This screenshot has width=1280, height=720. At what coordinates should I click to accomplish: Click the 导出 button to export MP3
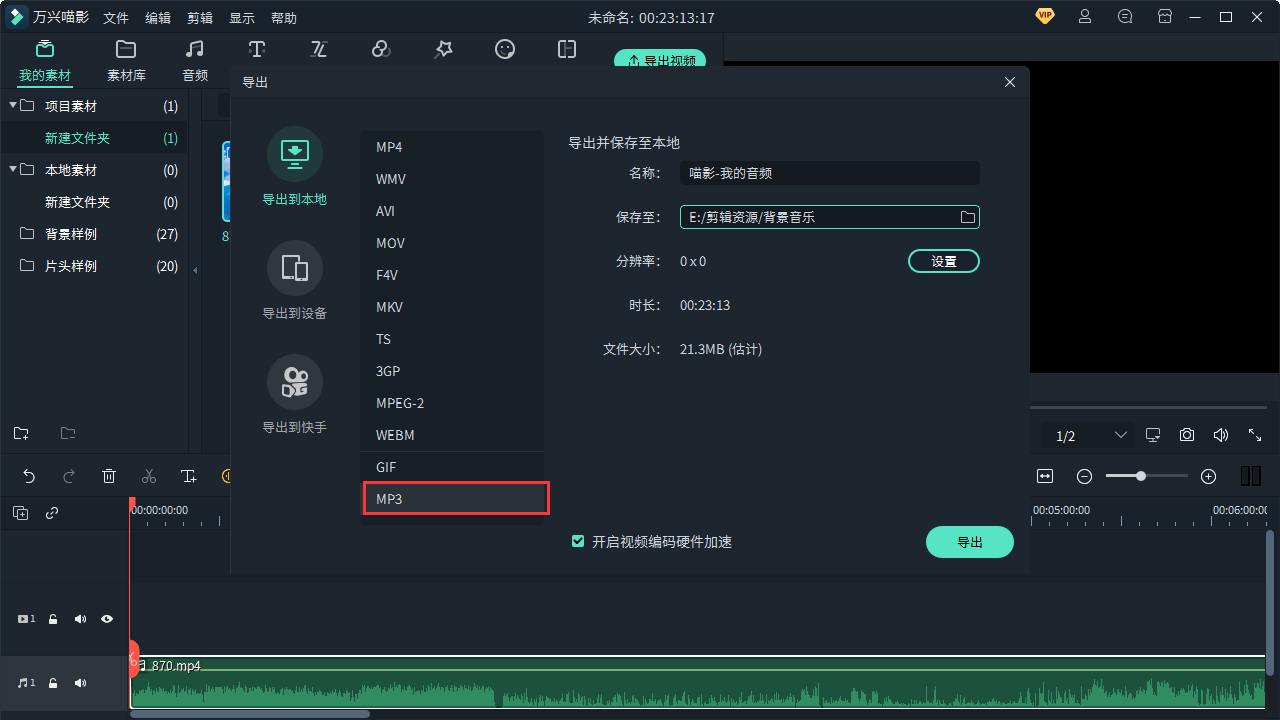(969, 541)
